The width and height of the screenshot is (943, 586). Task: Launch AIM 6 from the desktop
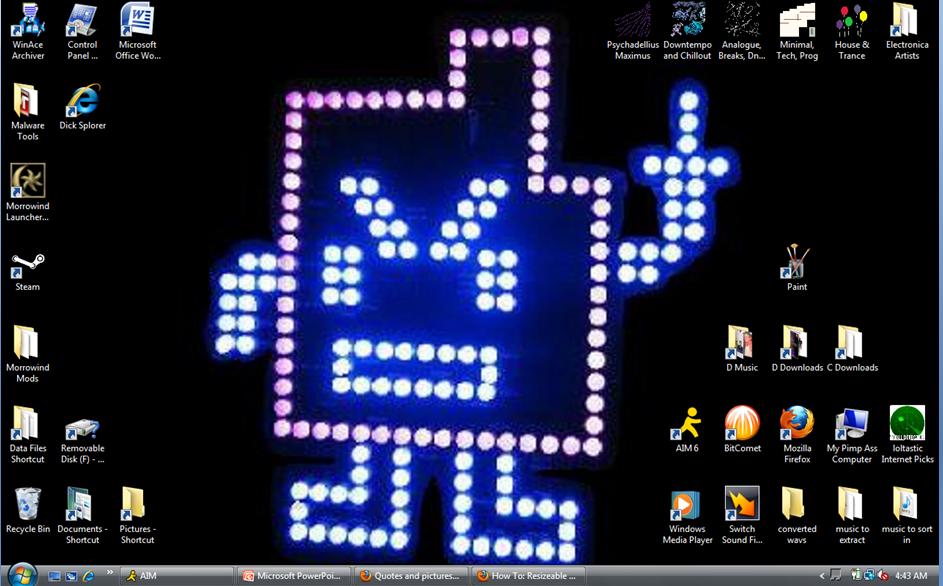point(687,424)
